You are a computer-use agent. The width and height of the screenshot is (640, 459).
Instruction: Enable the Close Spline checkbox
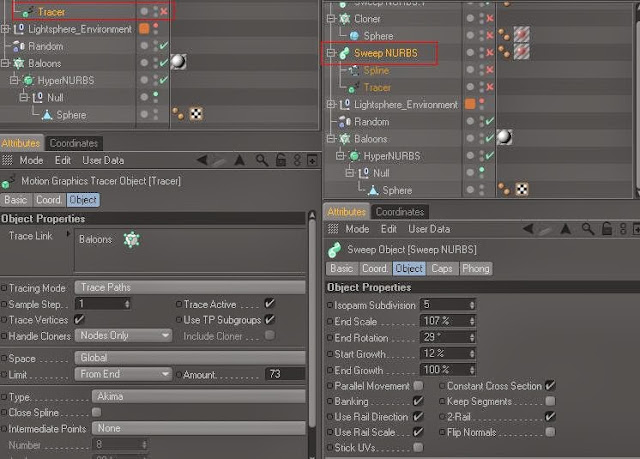tap(97, 412)
